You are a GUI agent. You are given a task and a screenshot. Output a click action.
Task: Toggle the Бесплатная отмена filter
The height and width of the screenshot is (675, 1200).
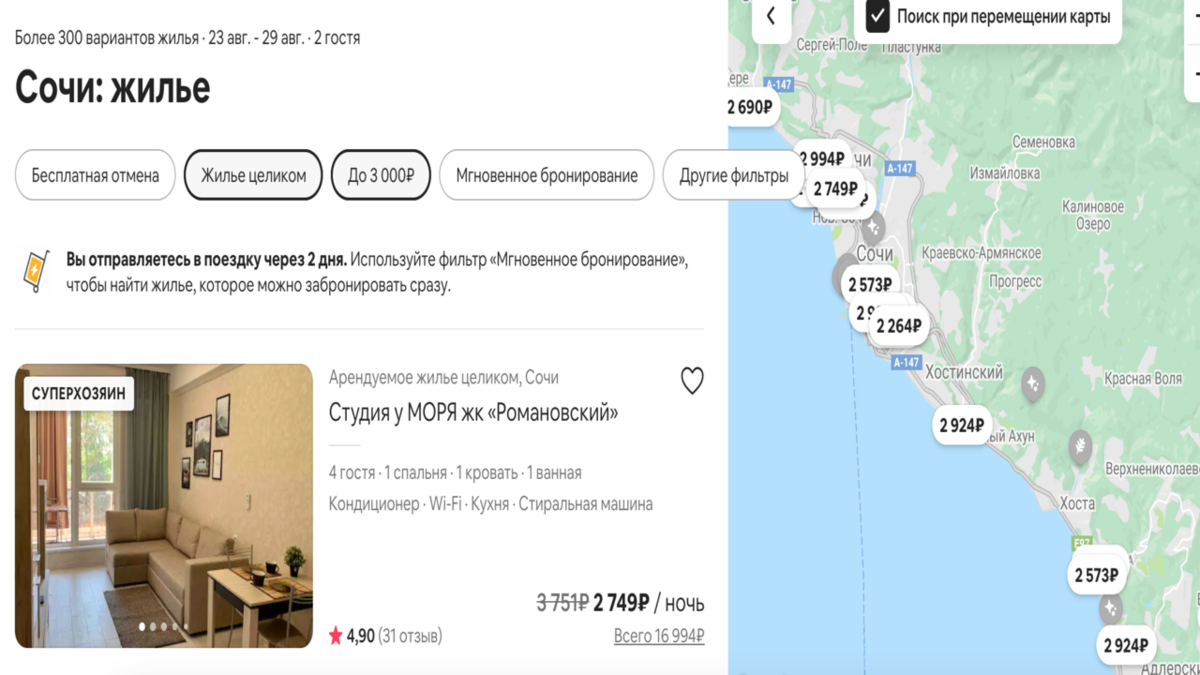click(x=95, y=175)
